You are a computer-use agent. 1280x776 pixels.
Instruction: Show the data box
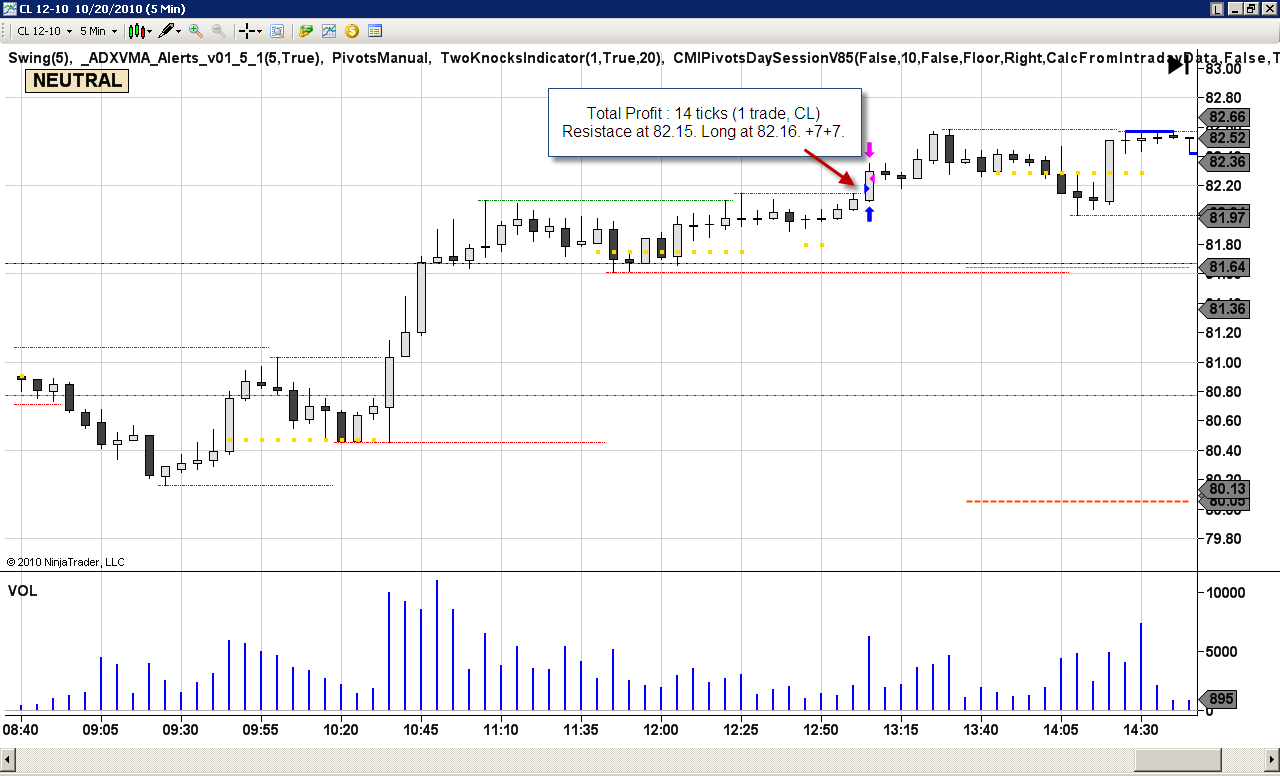(x=277, y=31)
